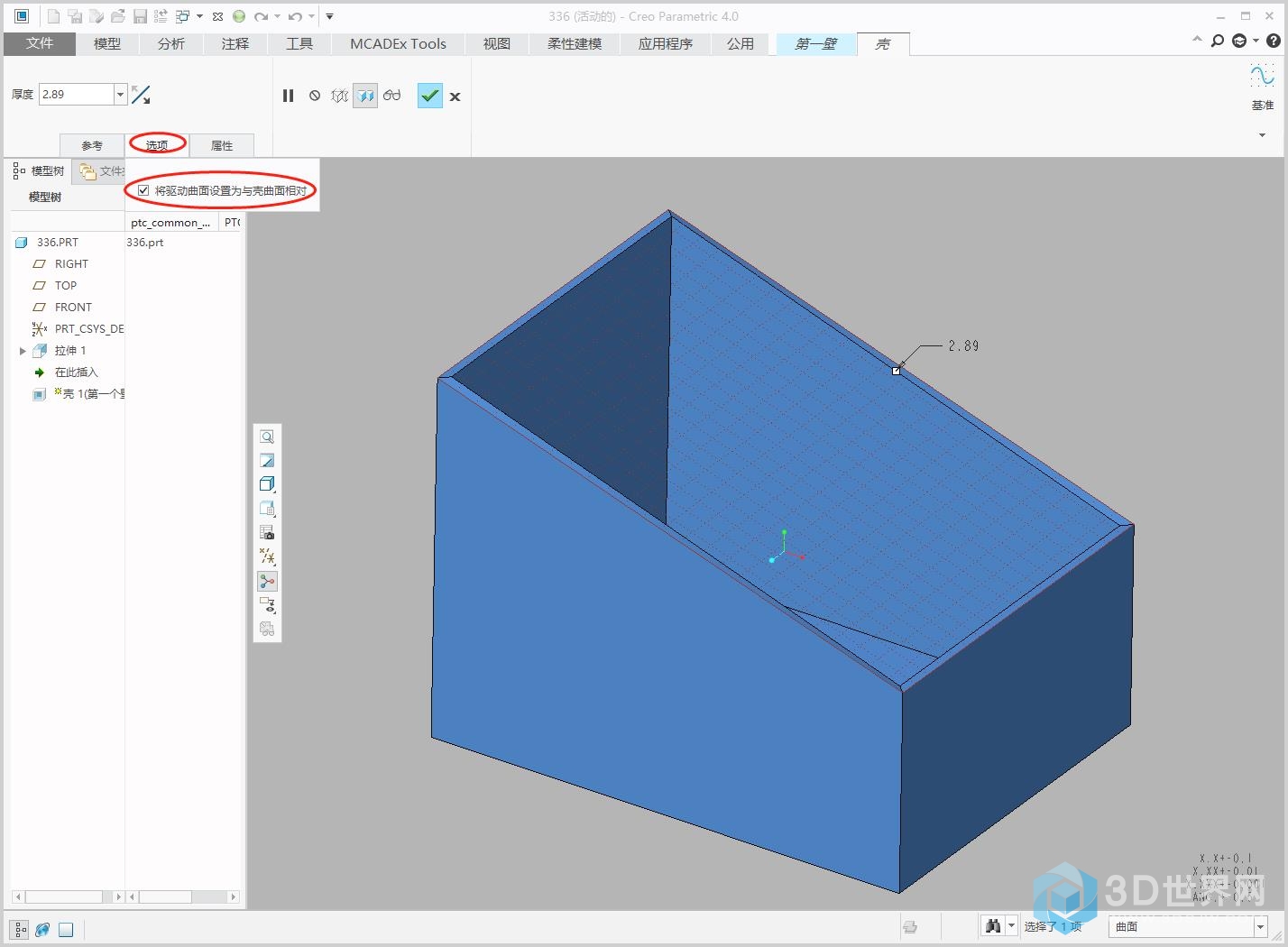Toggle the browser globe icon in status bar

(42, 929)
